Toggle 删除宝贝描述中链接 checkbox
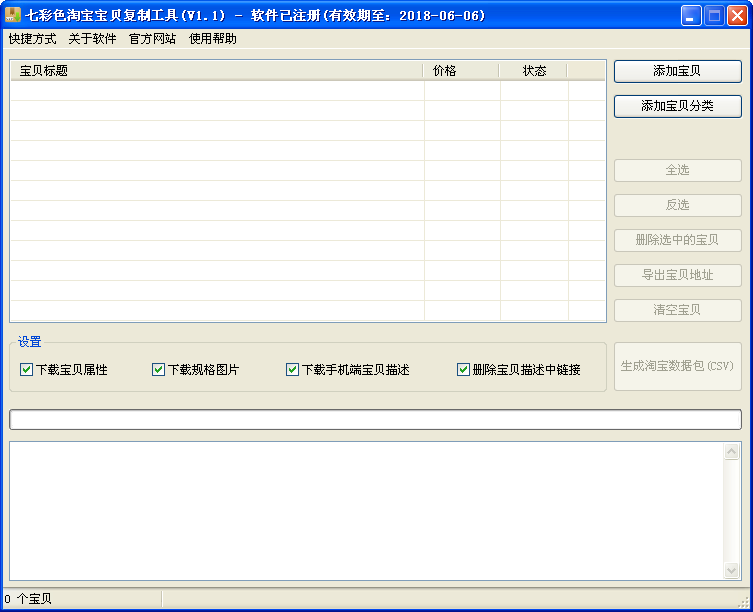Image resolution: width=753 pixels, height=612 pixels. point(463,369)
